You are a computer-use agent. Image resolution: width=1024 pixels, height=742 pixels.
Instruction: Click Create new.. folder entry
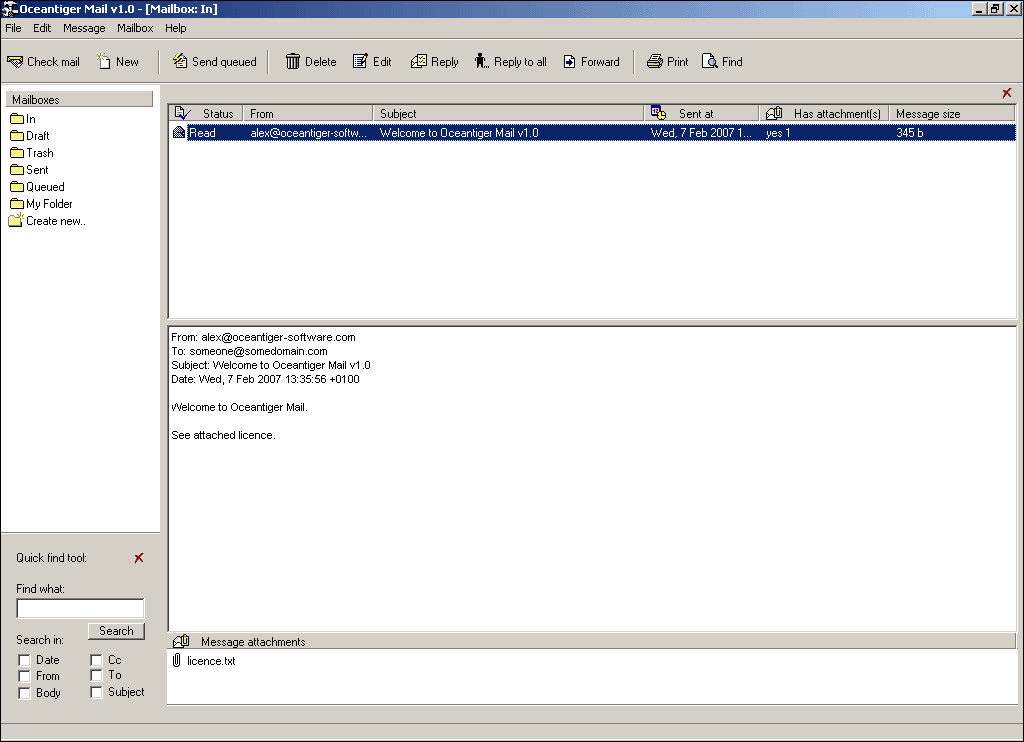point(47,221)
